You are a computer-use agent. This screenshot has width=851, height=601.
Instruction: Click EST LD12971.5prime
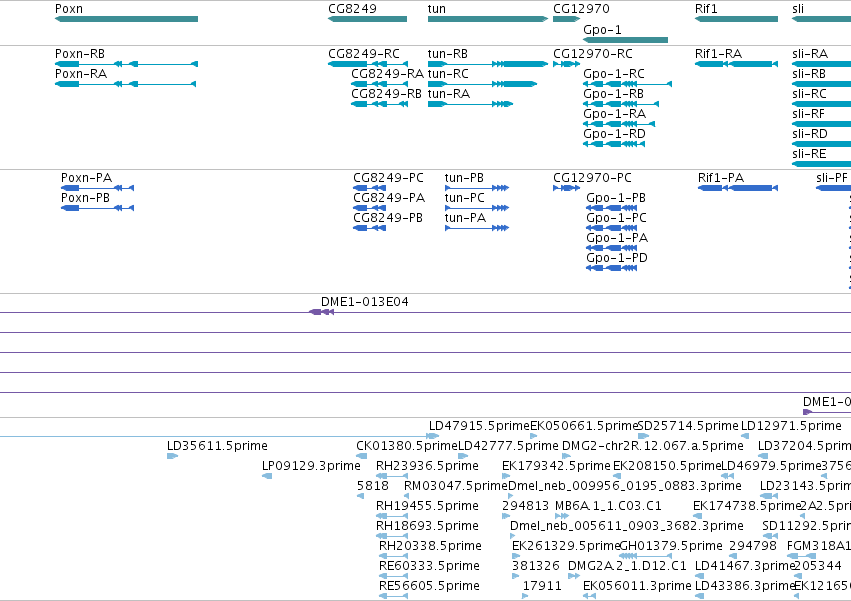791,426
